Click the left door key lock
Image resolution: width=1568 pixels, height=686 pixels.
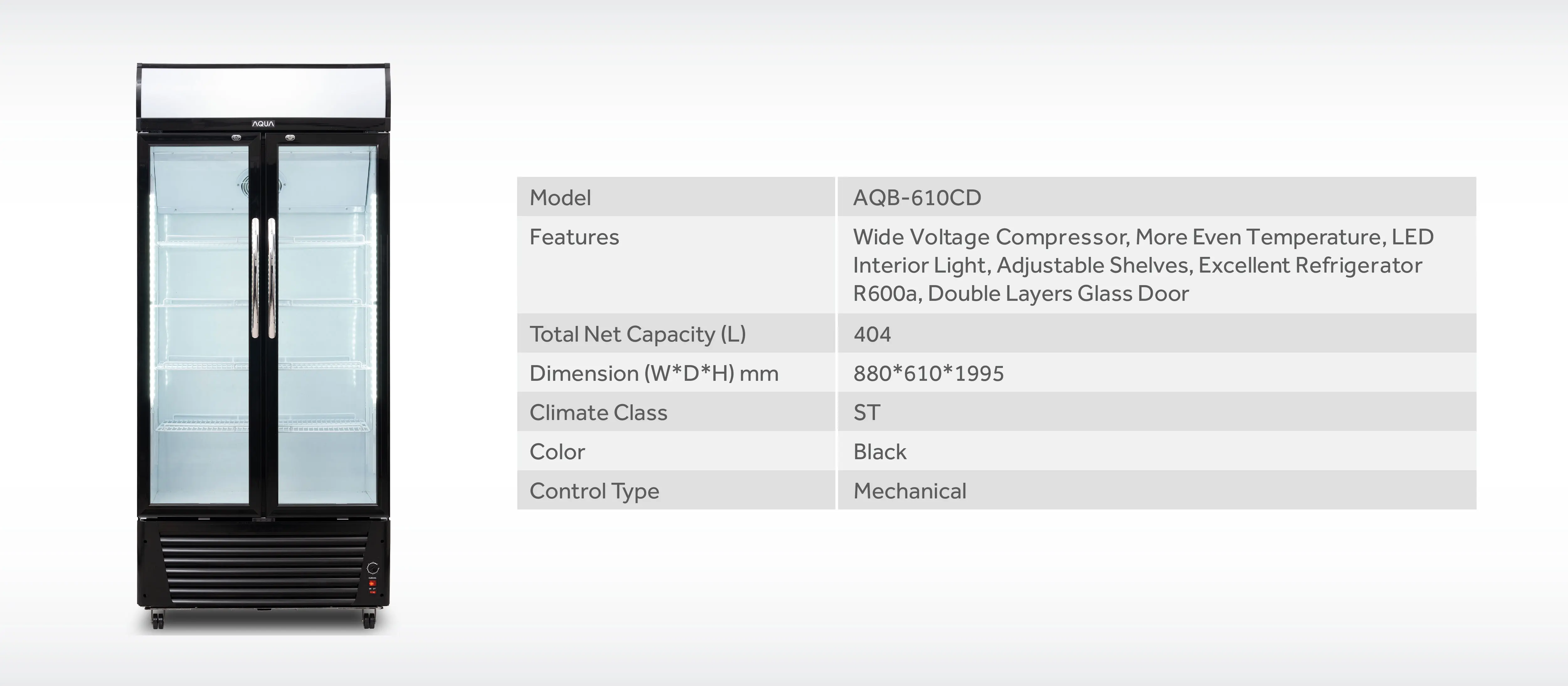236,138
